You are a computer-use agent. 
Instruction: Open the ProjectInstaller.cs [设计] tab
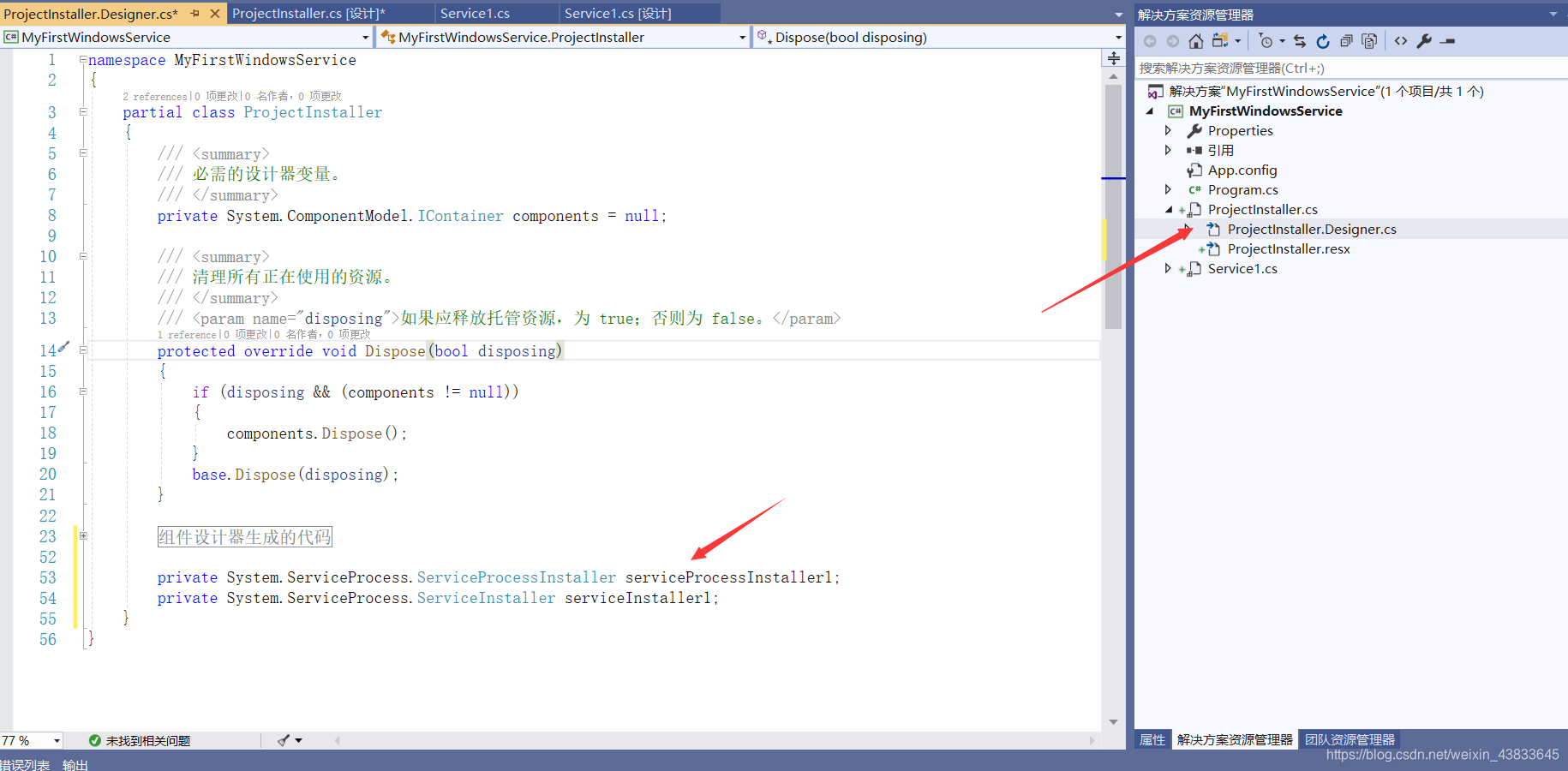click(x=308, y=13)
